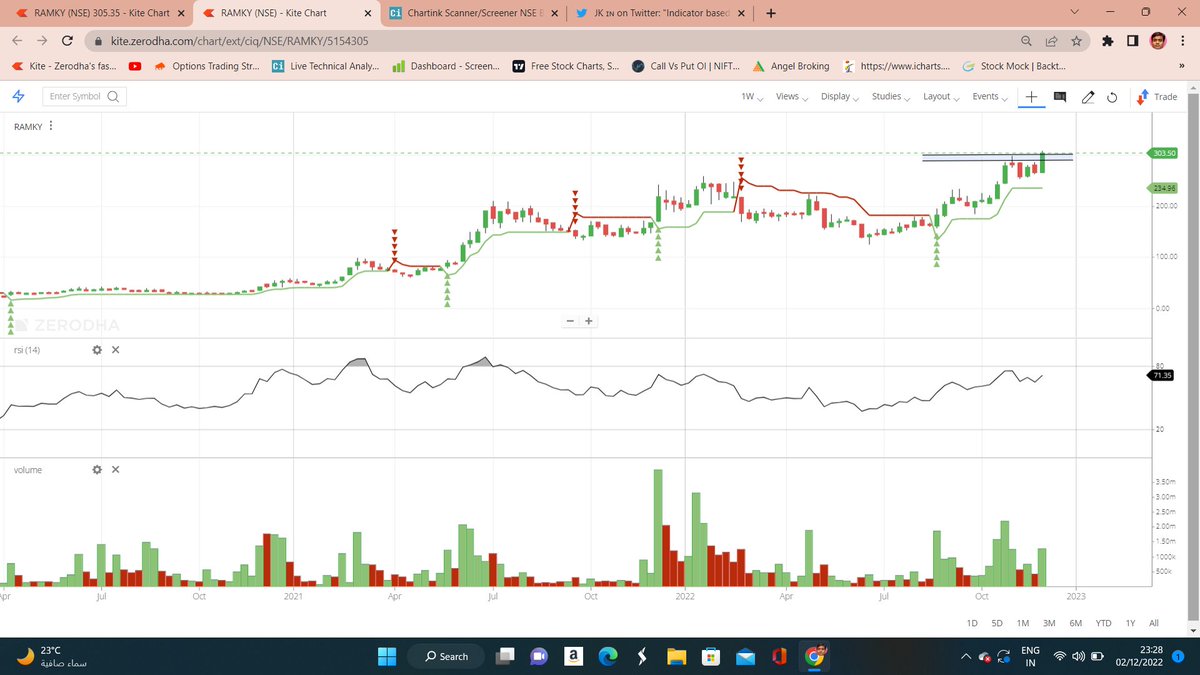Set chart range to 1D

(x=971, y=623)
